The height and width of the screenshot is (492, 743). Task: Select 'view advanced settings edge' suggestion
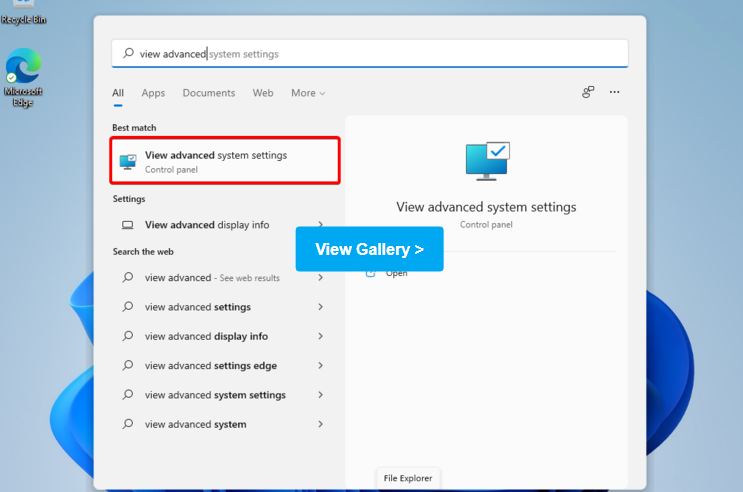point(211,366)
